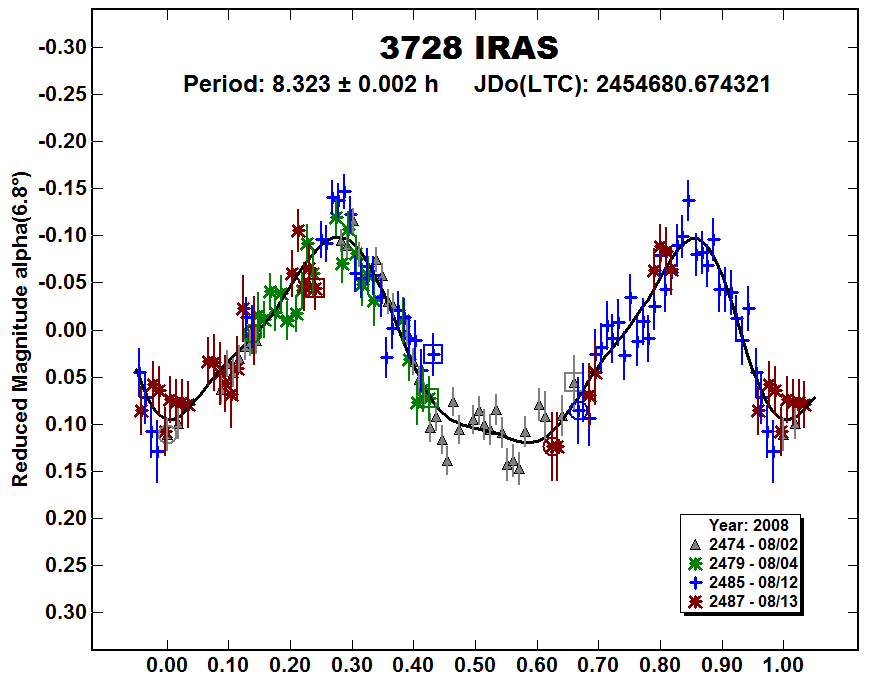Click the "Reduced Magnitude alpha(6.8°)" axis label
Screen dimensions: 871x680
point(20,329)
